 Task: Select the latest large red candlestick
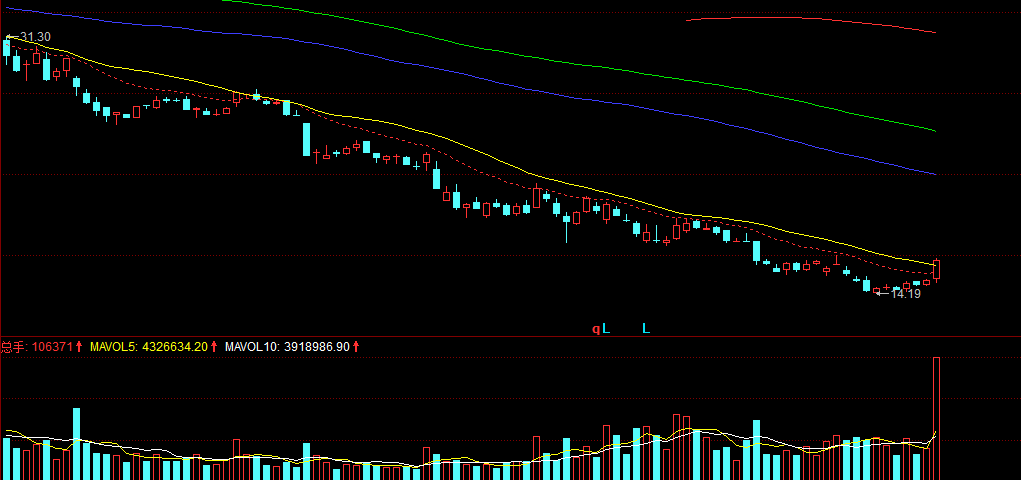936,270
